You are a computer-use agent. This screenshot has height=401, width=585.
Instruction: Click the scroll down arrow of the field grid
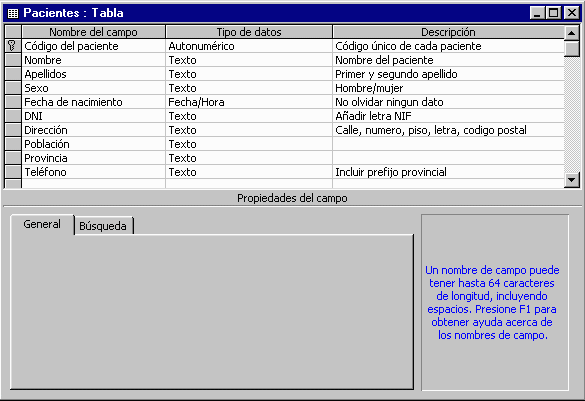[572, 180]
